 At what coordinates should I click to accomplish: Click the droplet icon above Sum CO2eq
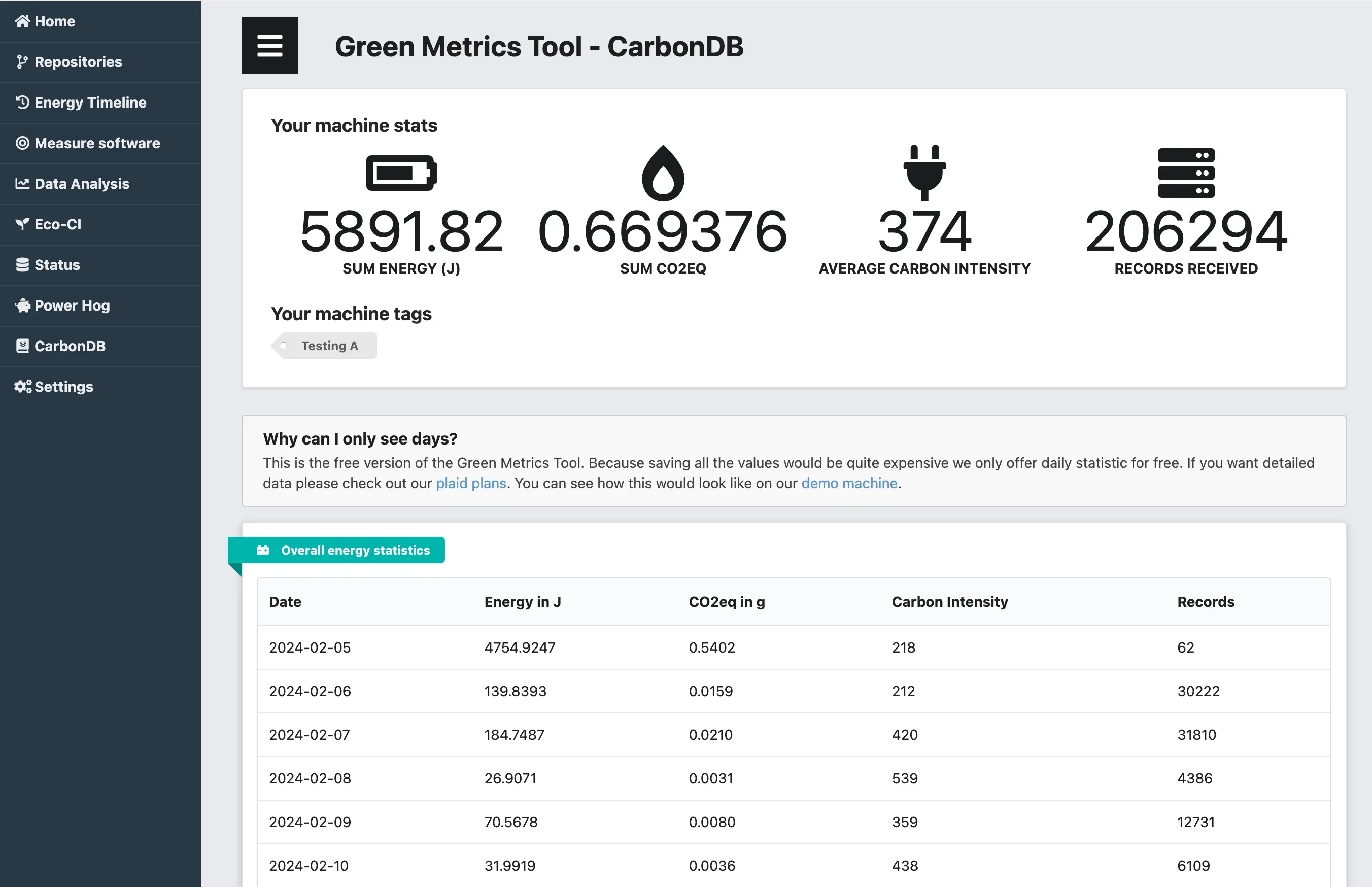pos(663,173)
